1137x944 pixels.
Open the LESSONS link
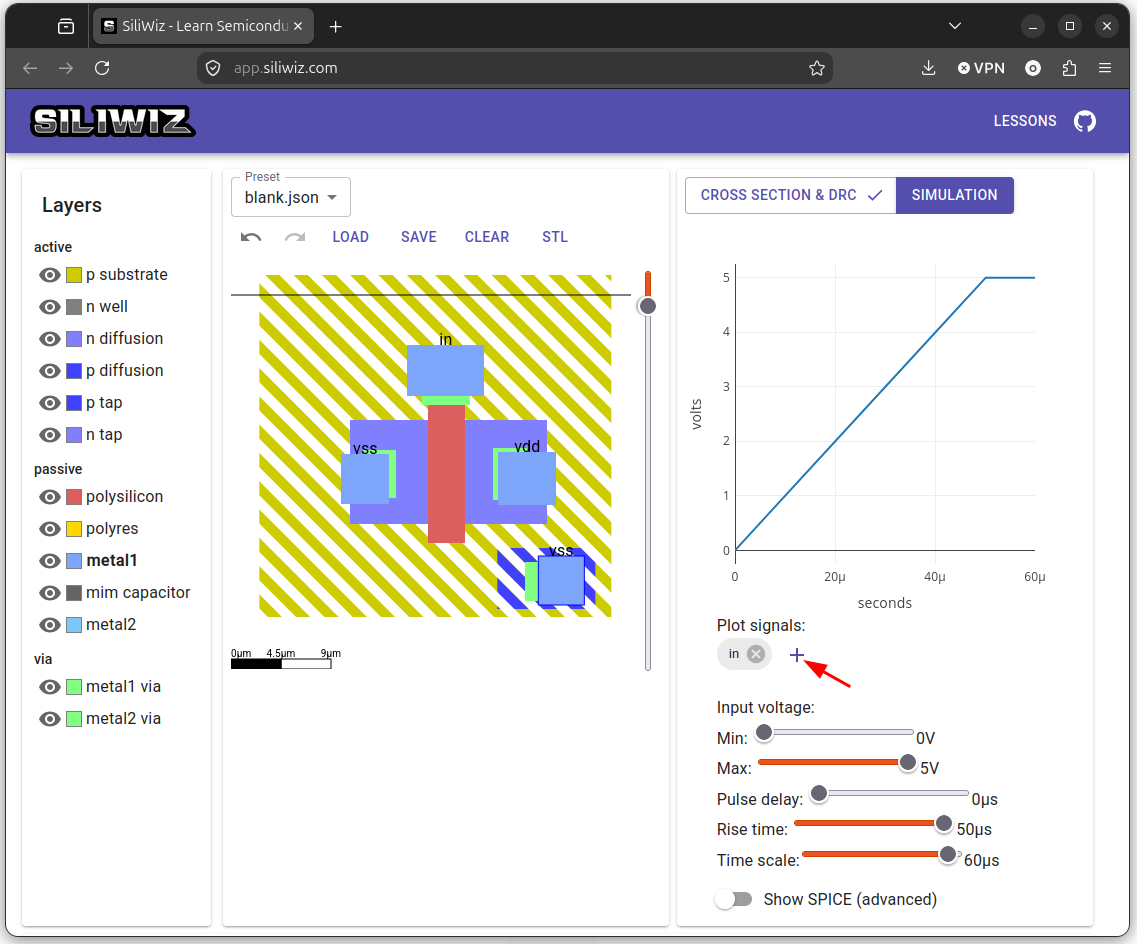tap(1025, 121)
